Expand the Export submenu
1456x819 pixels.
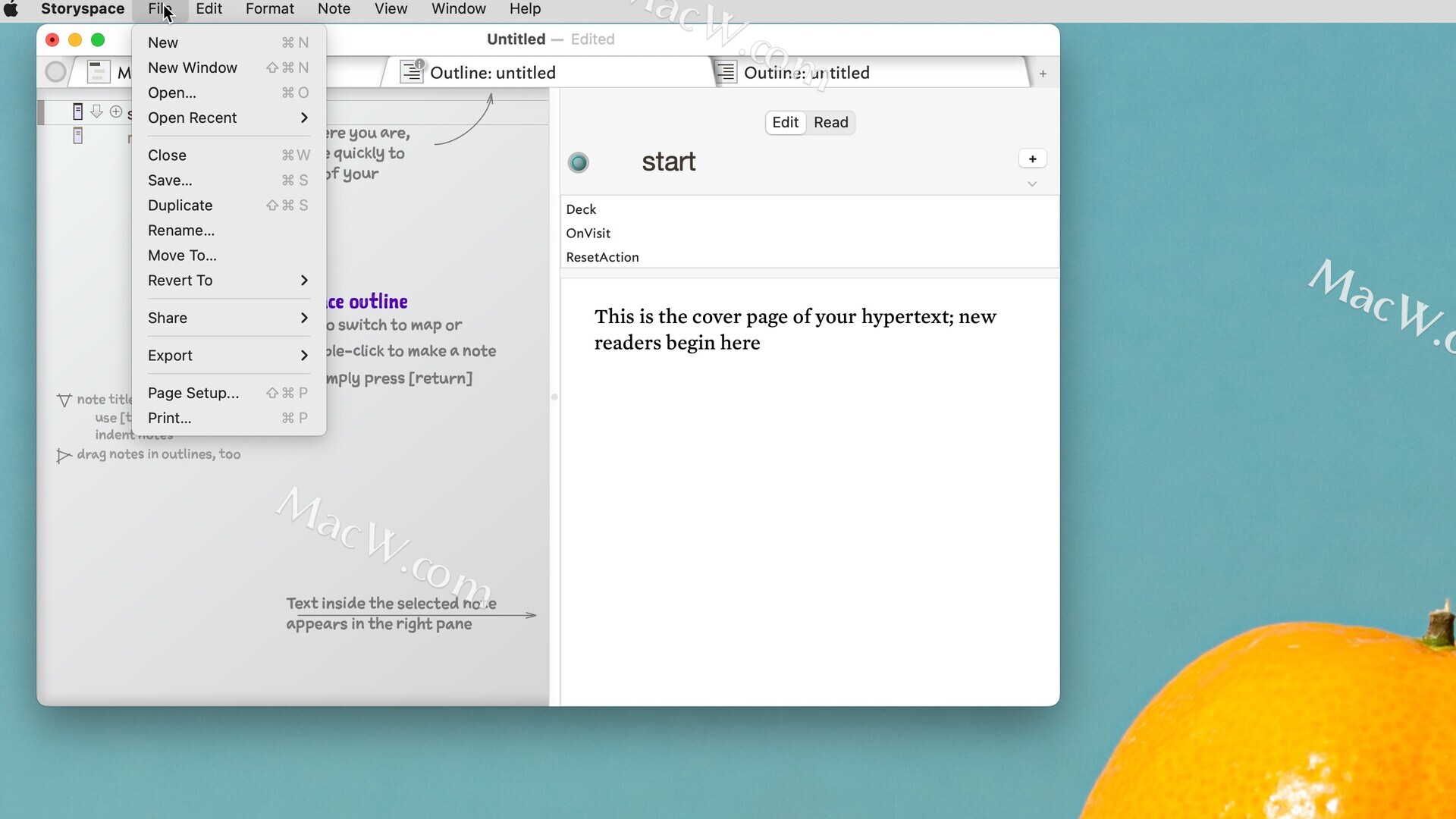[x=228, y=355]
